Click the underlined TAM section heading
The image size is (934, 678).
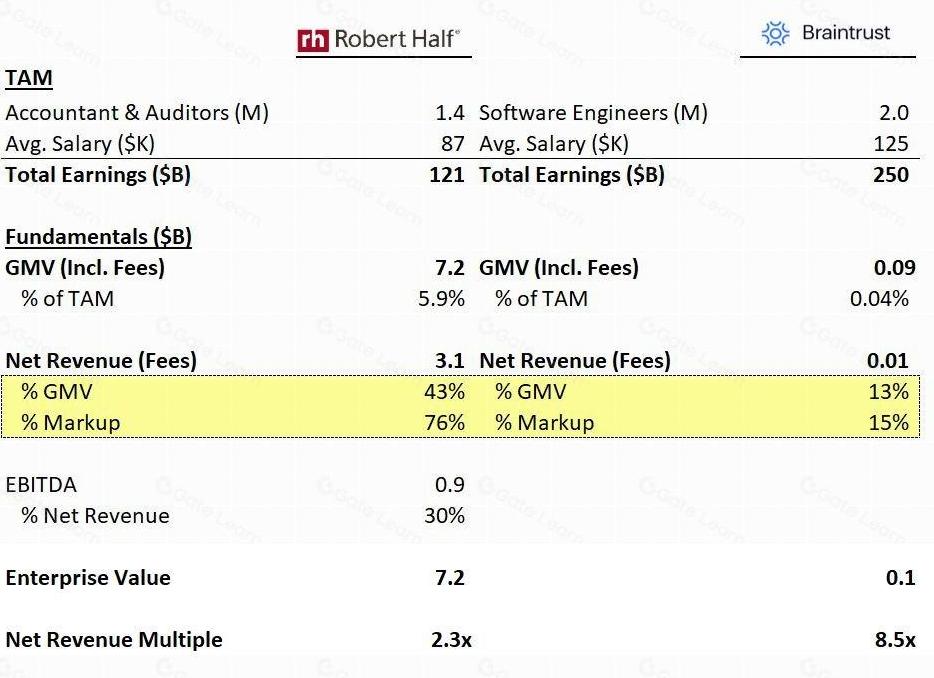(29, 79)
